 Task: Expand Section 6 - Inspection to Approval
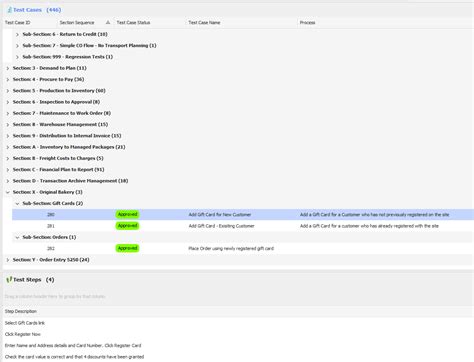coord(8,102)
